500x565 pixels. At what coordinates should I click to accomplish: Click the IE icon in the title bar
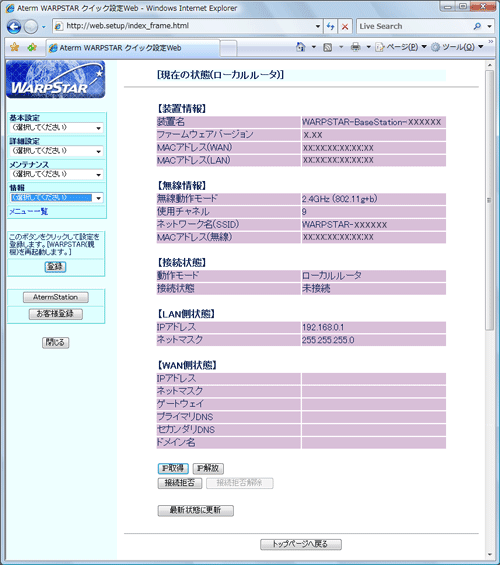[x=10, y=8]
